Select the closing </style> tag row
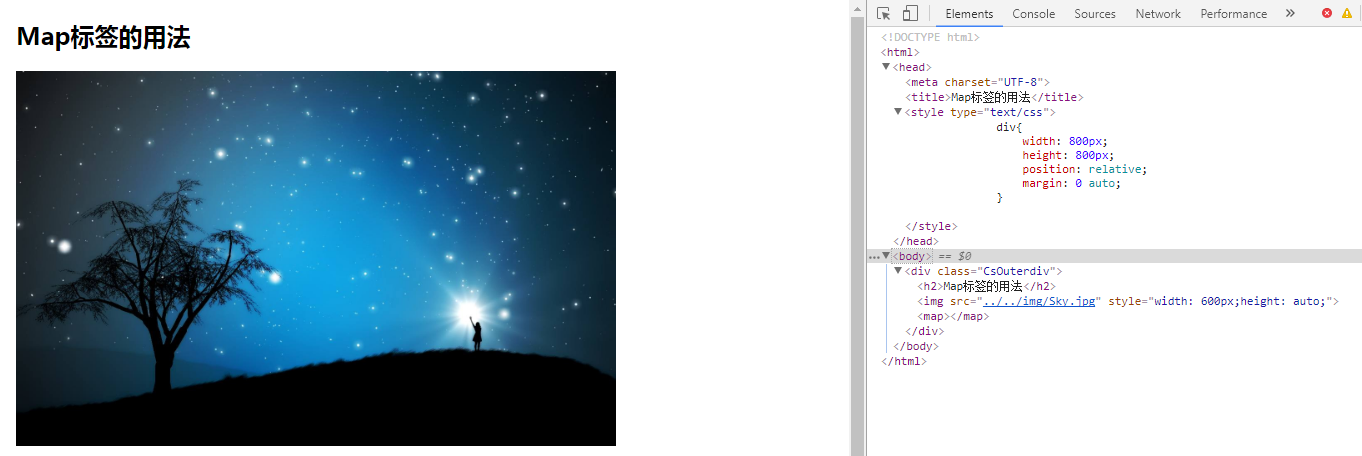The width and height of the screenshot is (1362, 456). click(931, 227)
